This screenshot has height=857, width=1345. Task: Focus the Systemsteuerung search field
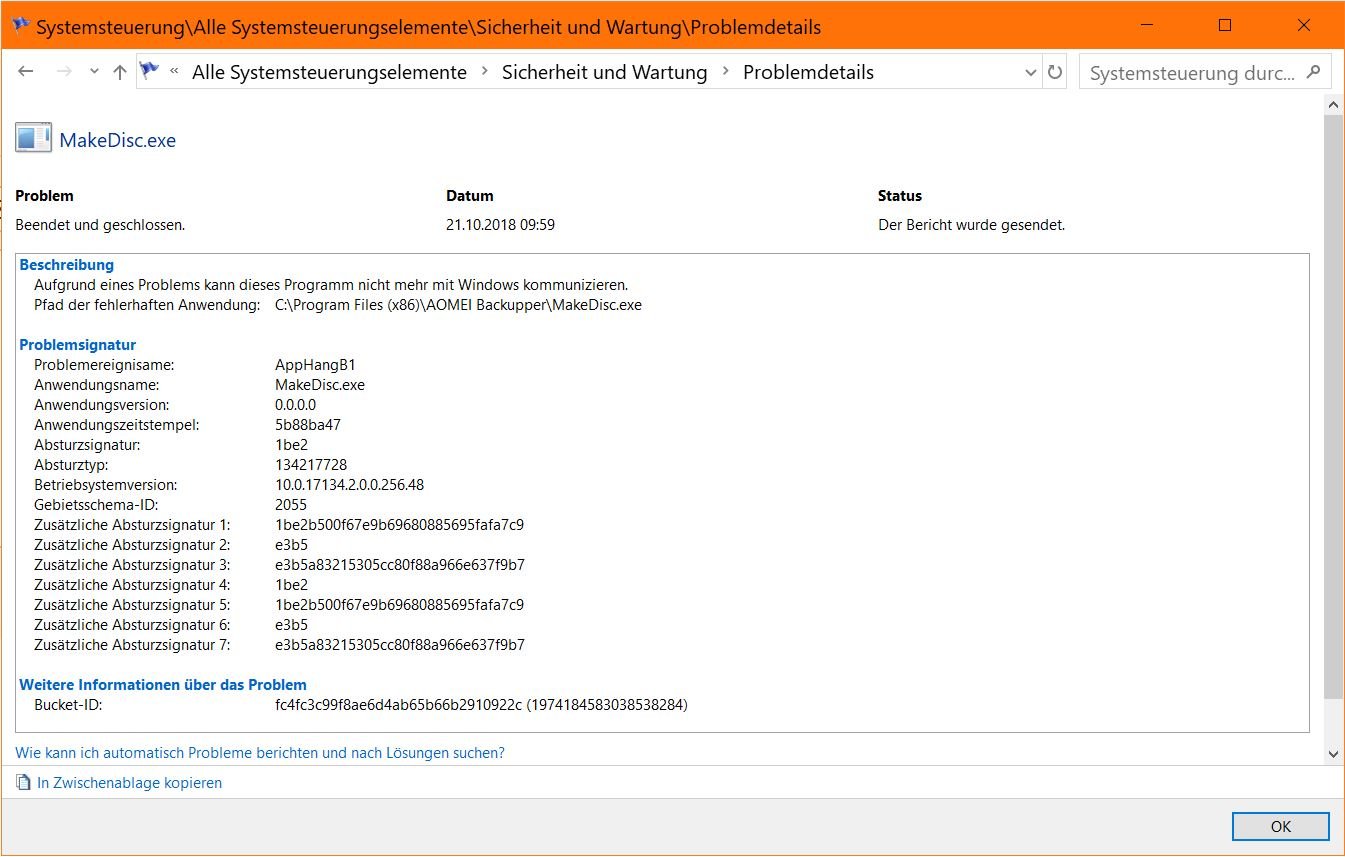[x=1190, y=73]
